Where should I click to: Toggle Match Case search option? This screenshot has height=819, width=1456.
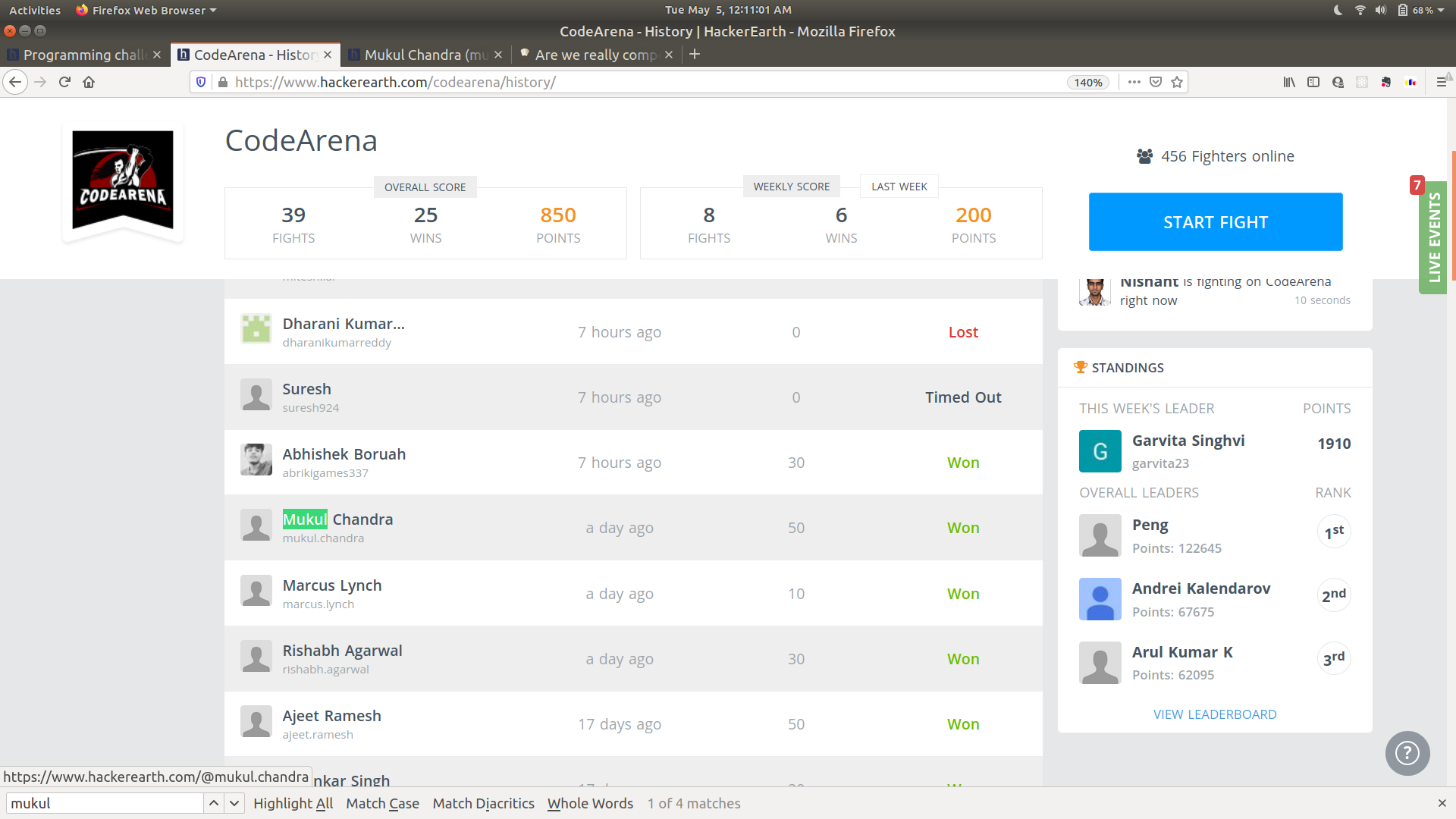point(382,803)
